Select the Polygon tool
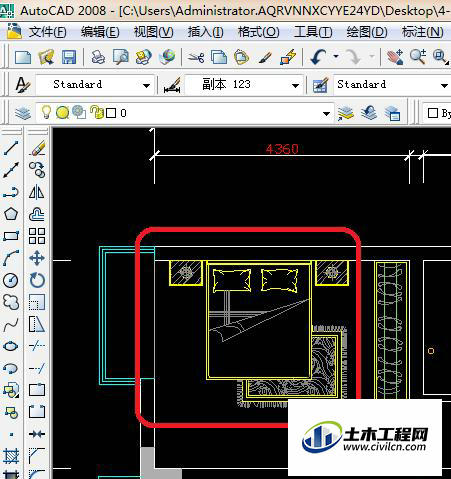The width and height of the screenshot is (451, 479). tap(11, 214)
